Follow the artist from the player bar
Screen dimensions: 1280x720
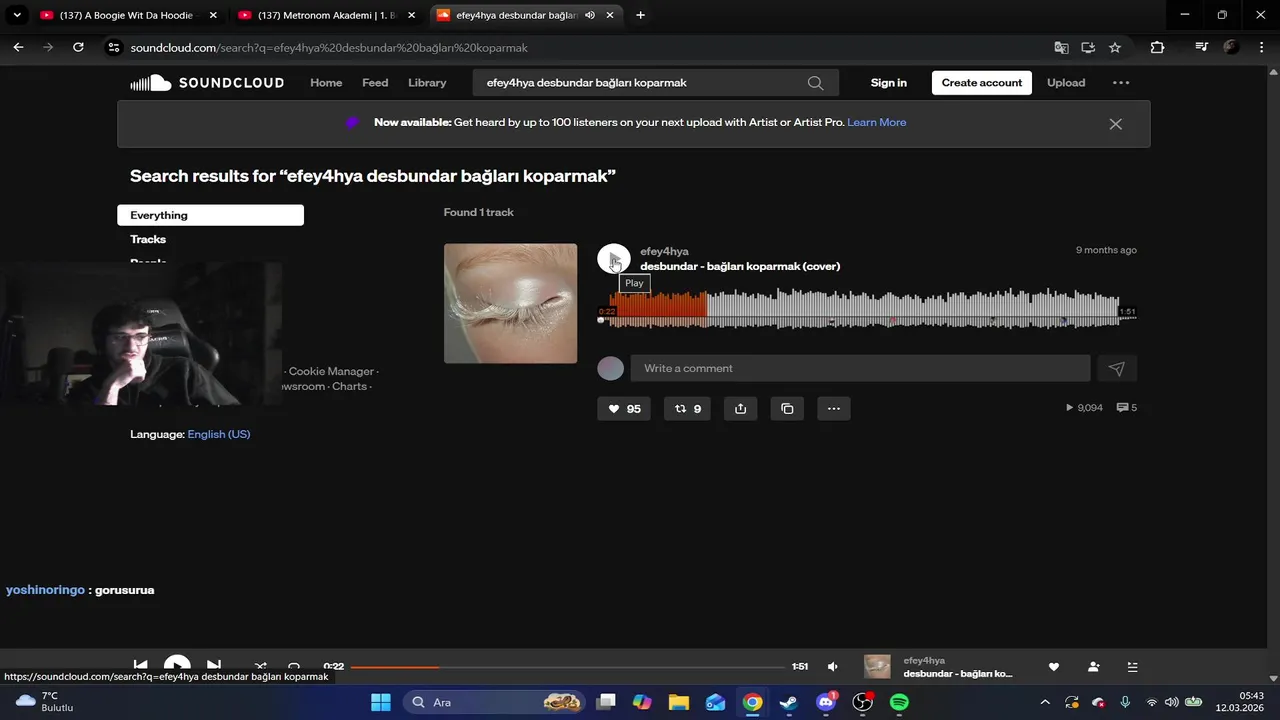click(x=1093, y=667)
